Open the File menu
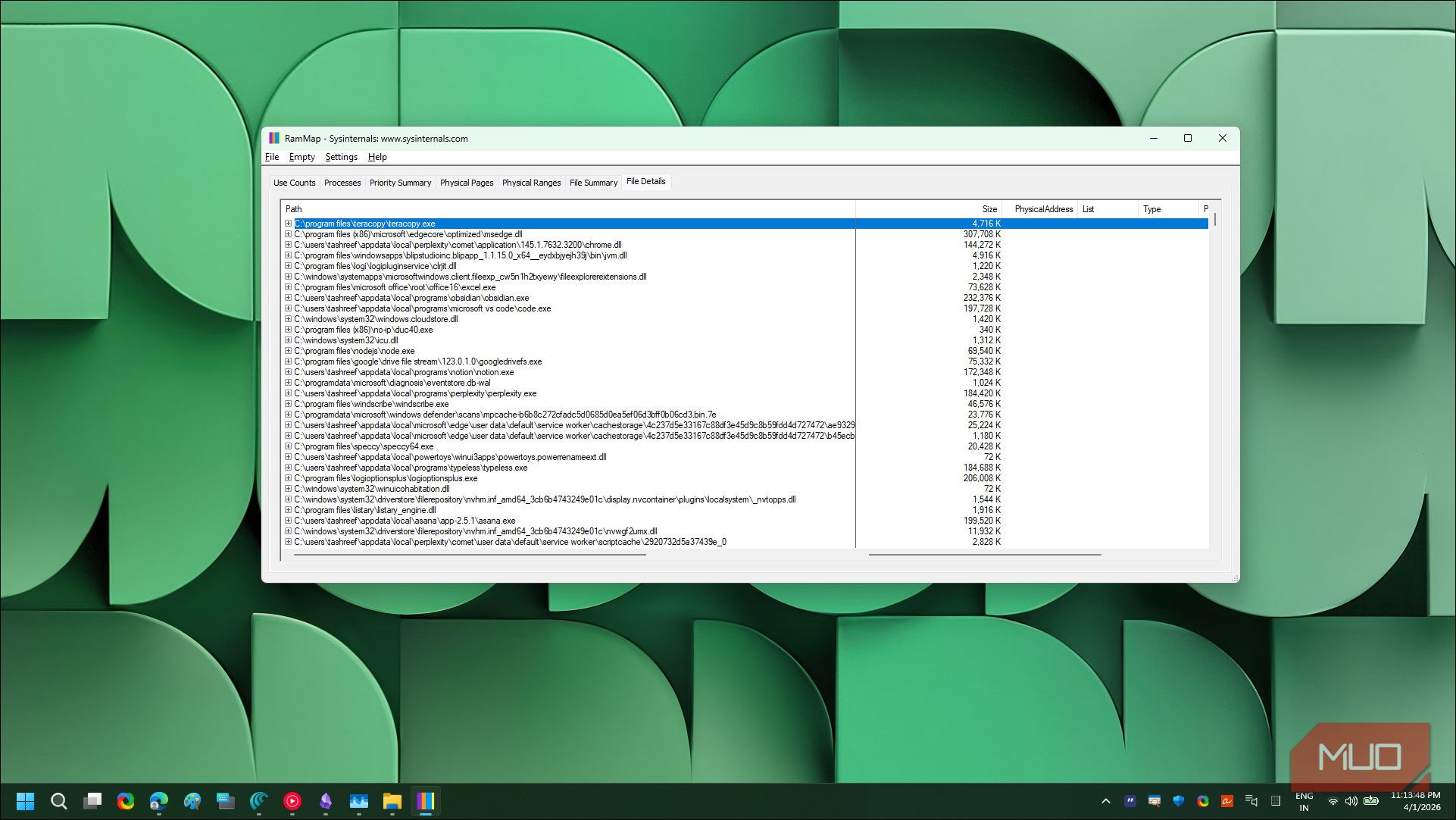 click(272, 157)
